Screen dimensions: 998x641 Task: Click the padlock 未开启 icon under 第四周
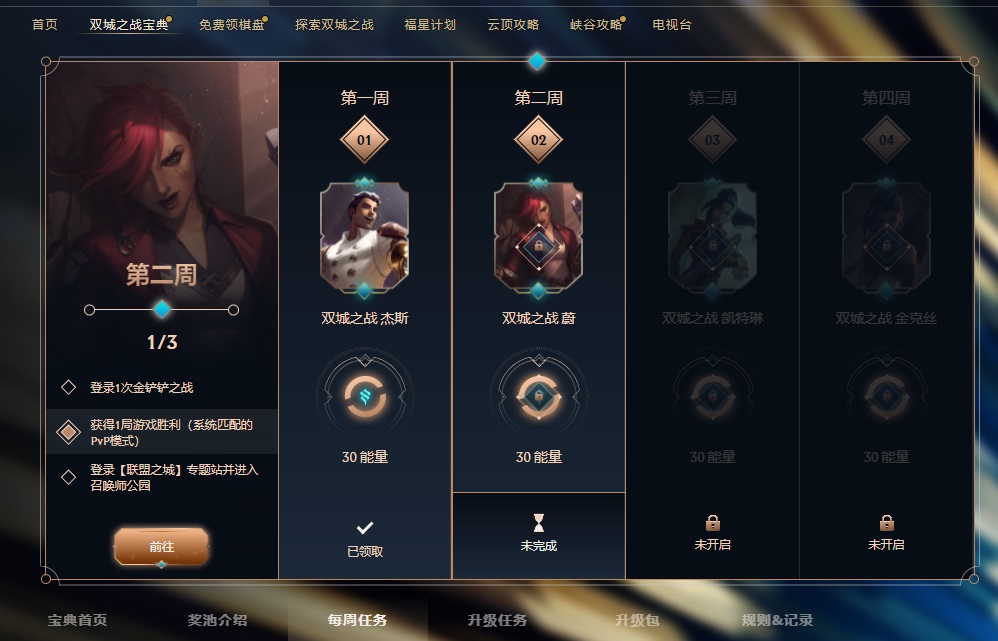tap(886, 523)
